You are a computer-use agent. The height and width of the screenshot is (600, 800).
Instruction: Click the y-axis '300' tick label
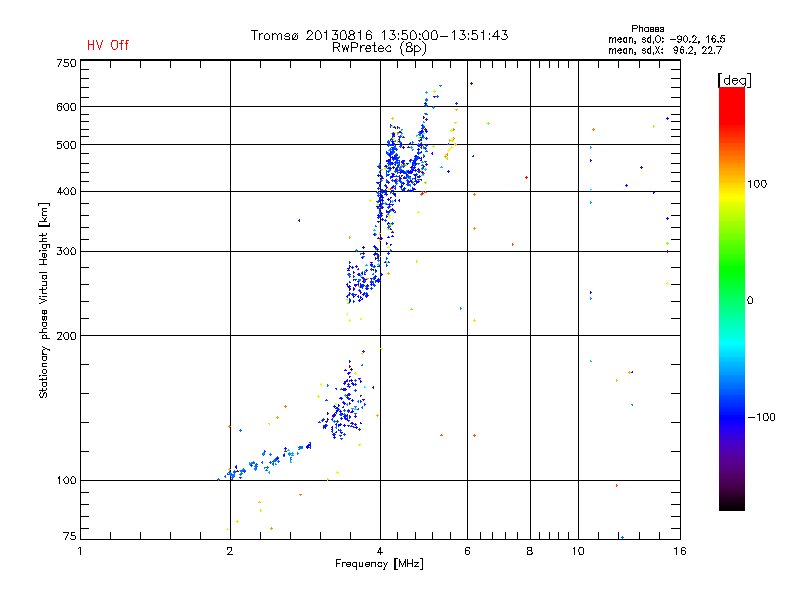tap(66, 252)
